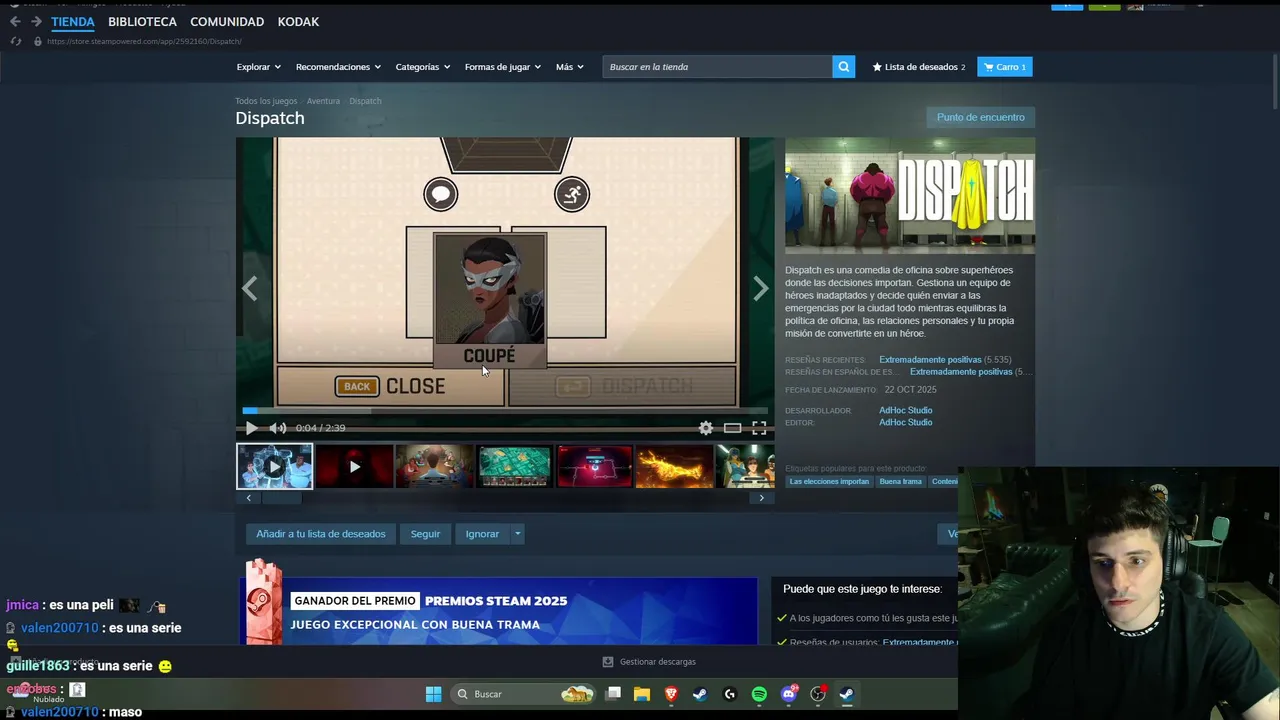
Task: Focus the Buscar en la tienda field
Action: point(717,67)
